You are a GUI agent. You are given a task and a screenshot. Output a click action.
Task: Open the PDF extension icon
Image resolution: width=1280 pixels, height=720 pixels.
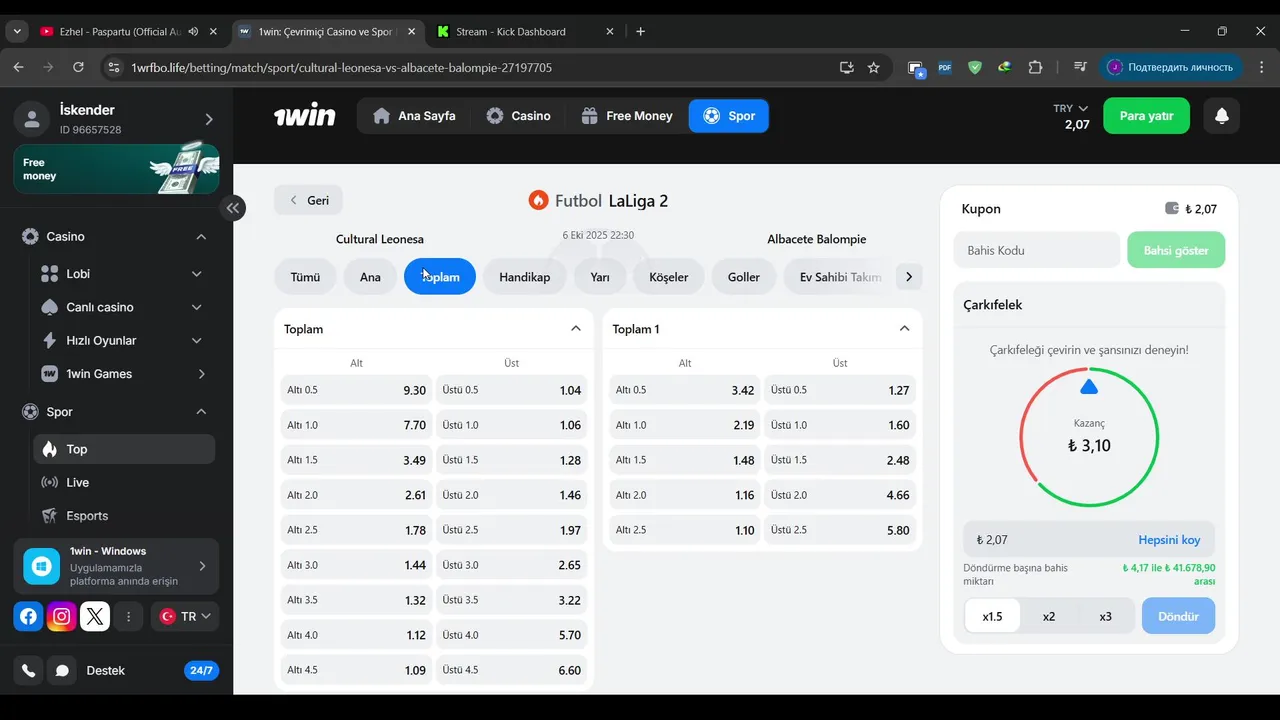945,68
